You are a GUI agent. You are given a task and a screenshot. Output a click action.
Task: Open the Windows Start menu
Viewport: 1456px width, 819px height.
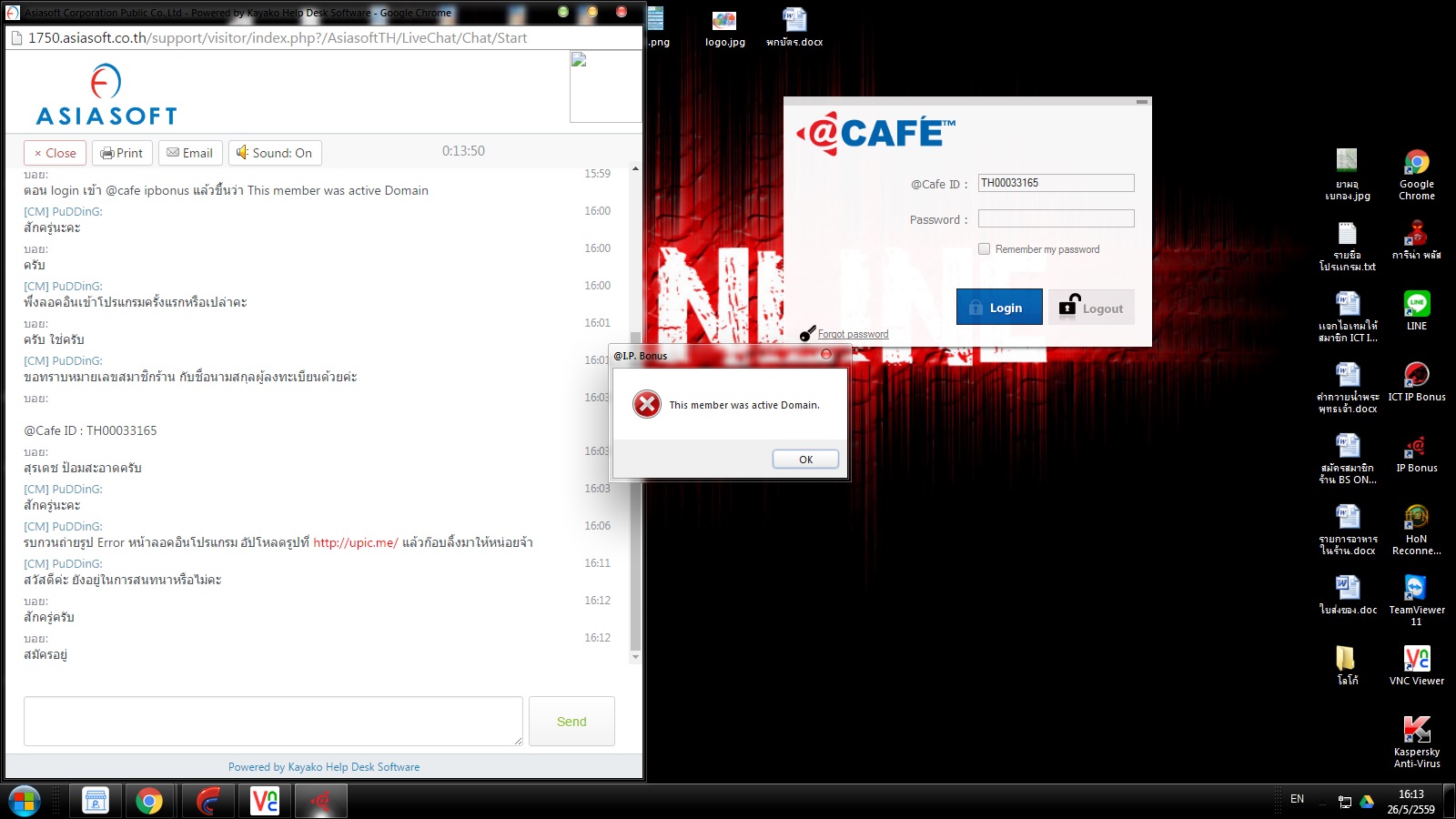(24, 801)
